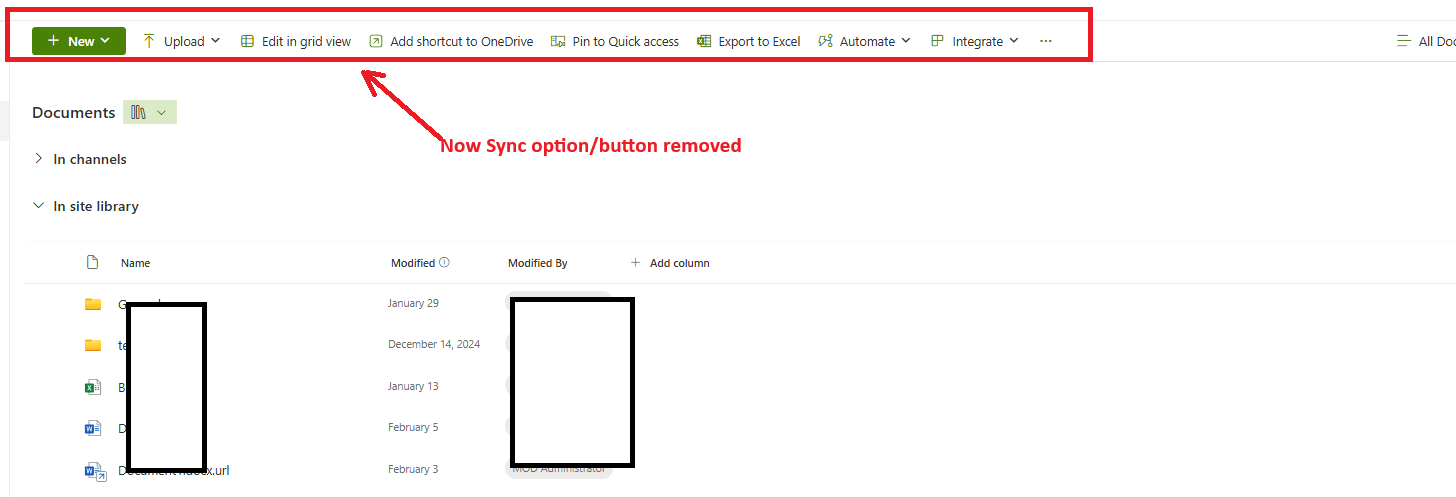Open the Integrate dropdown

[x=975, y=41]
